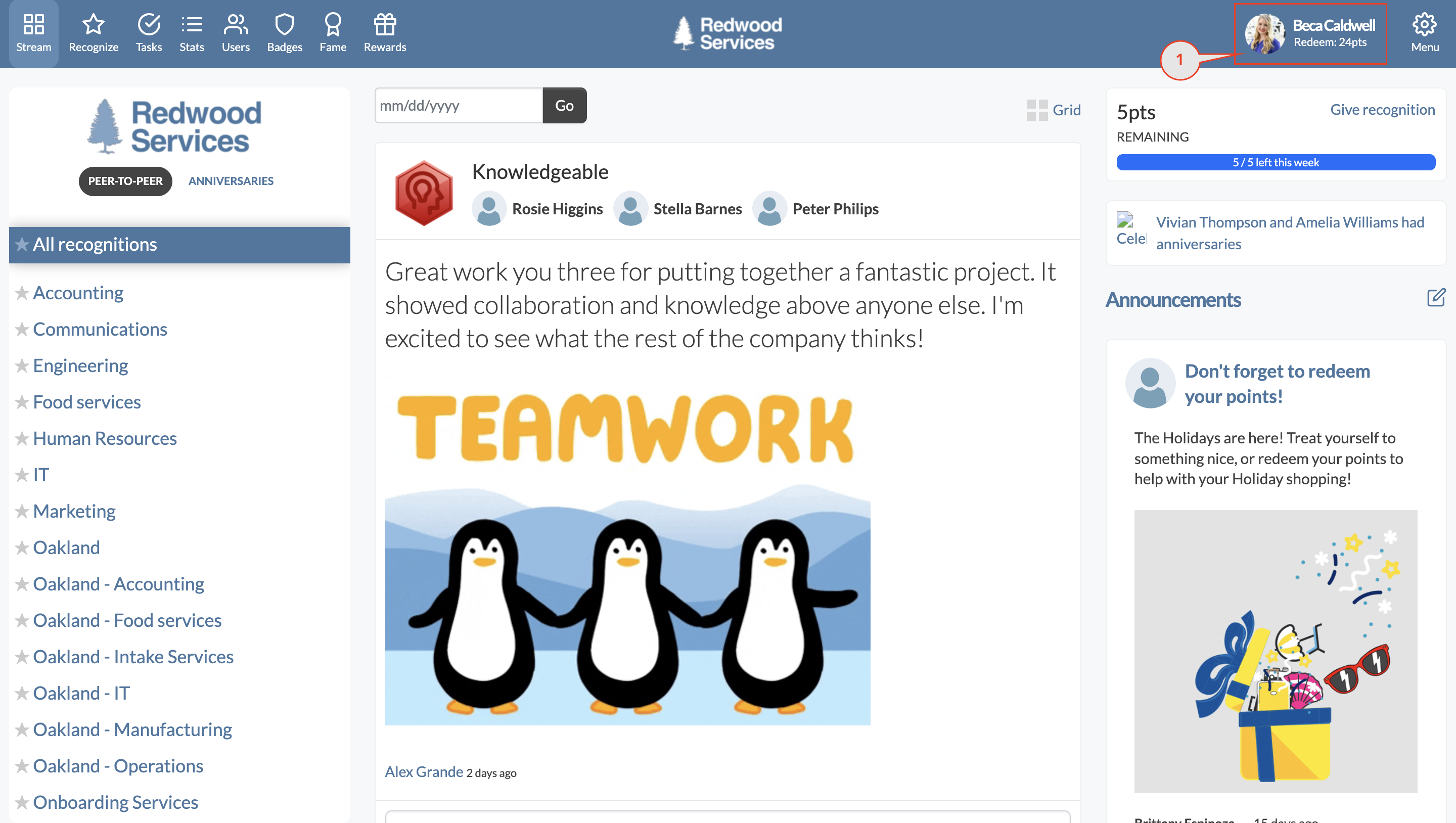1456x823 pixels.
Task: Select the PEER-TO-PEER tab
Action: click(x=125, y=181)
